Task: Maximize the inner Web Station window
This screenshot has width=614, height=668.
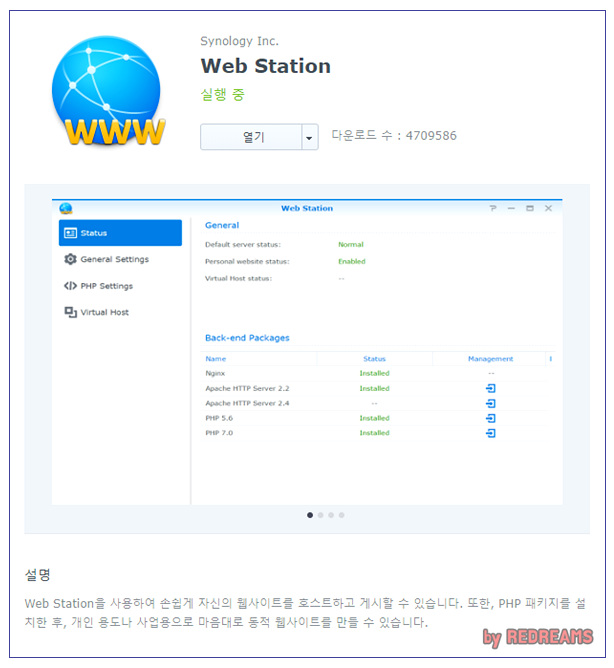Action: (530, 208)
